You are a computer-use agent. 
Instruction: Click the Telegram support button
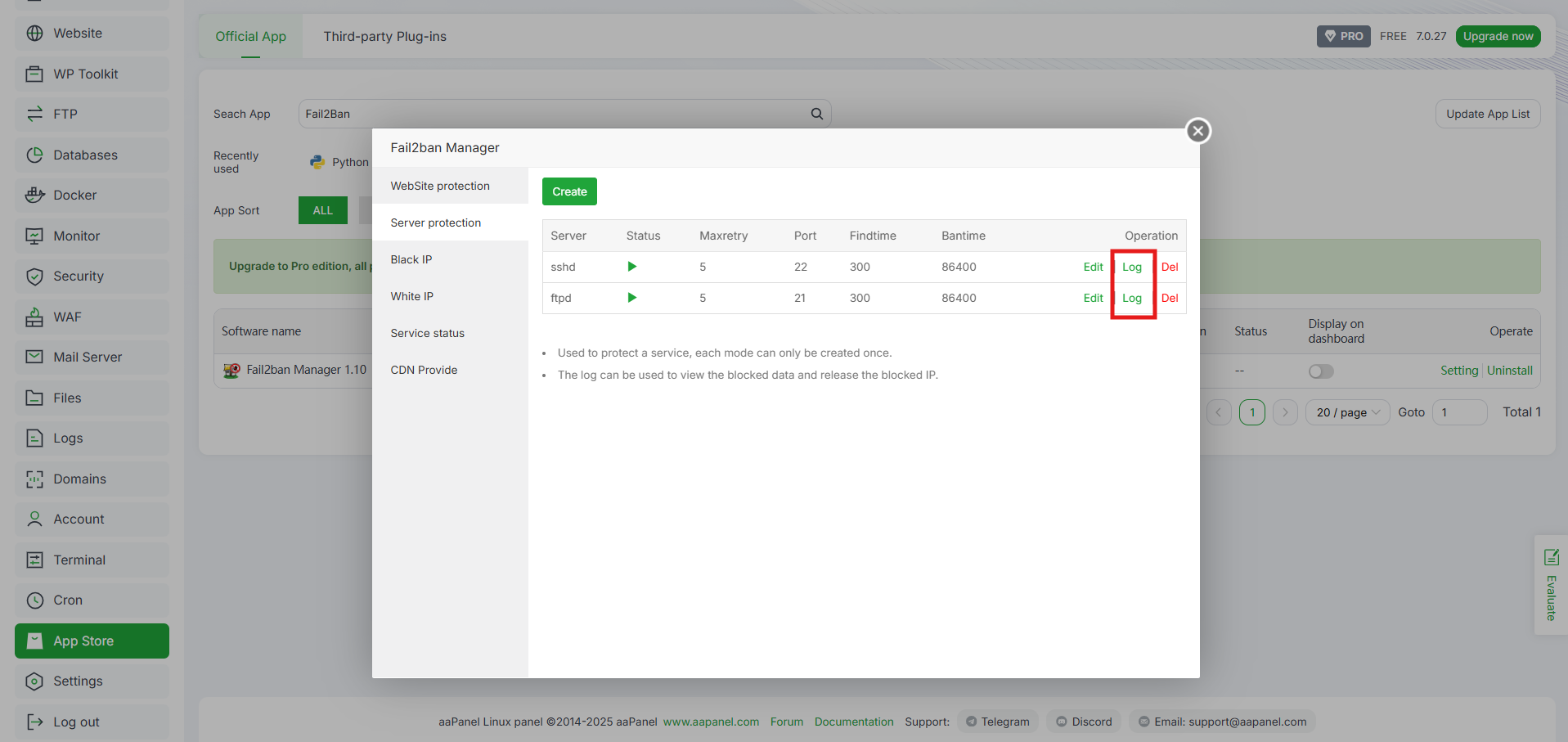998,722
